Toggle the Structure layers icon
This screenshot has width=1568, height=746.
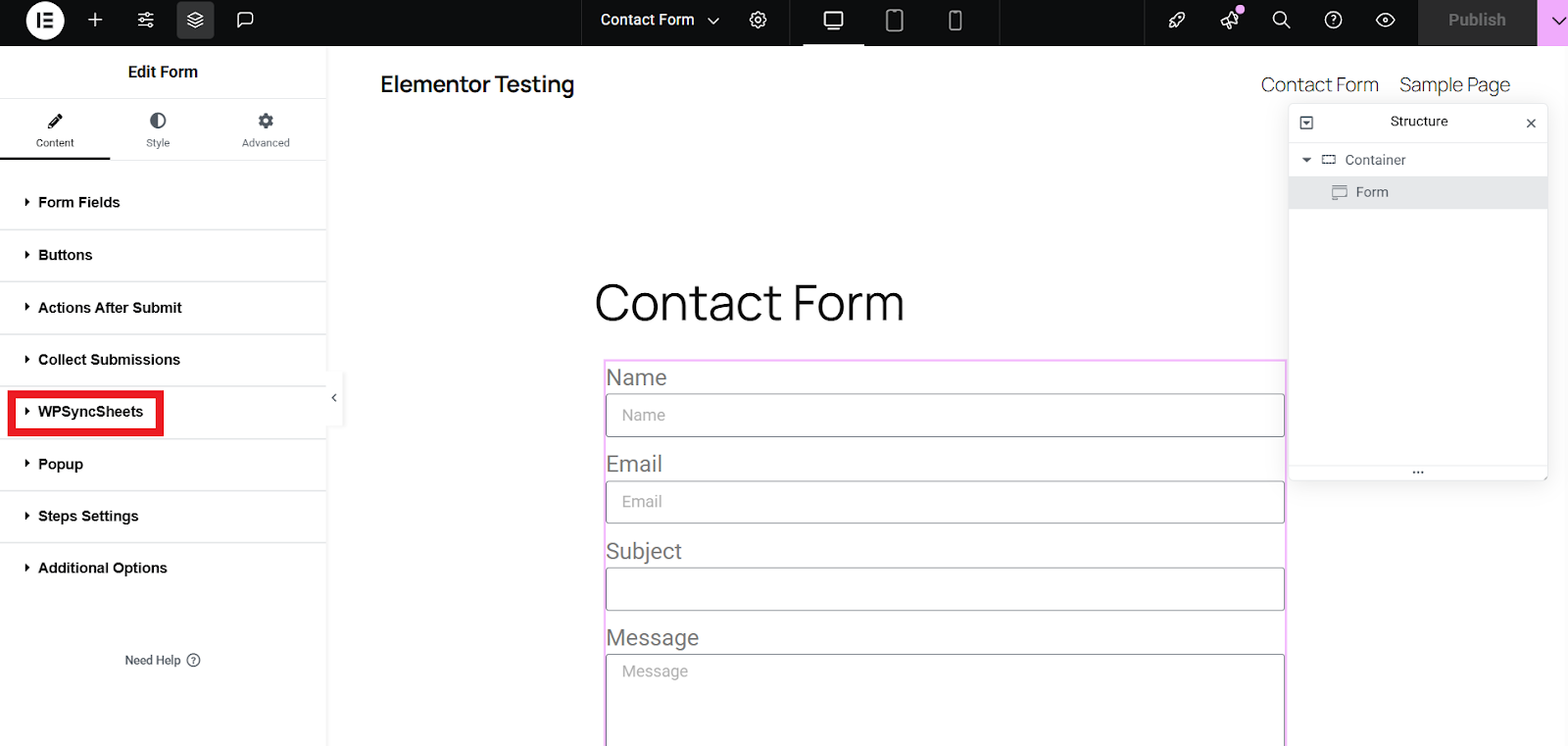coord(195,20)
